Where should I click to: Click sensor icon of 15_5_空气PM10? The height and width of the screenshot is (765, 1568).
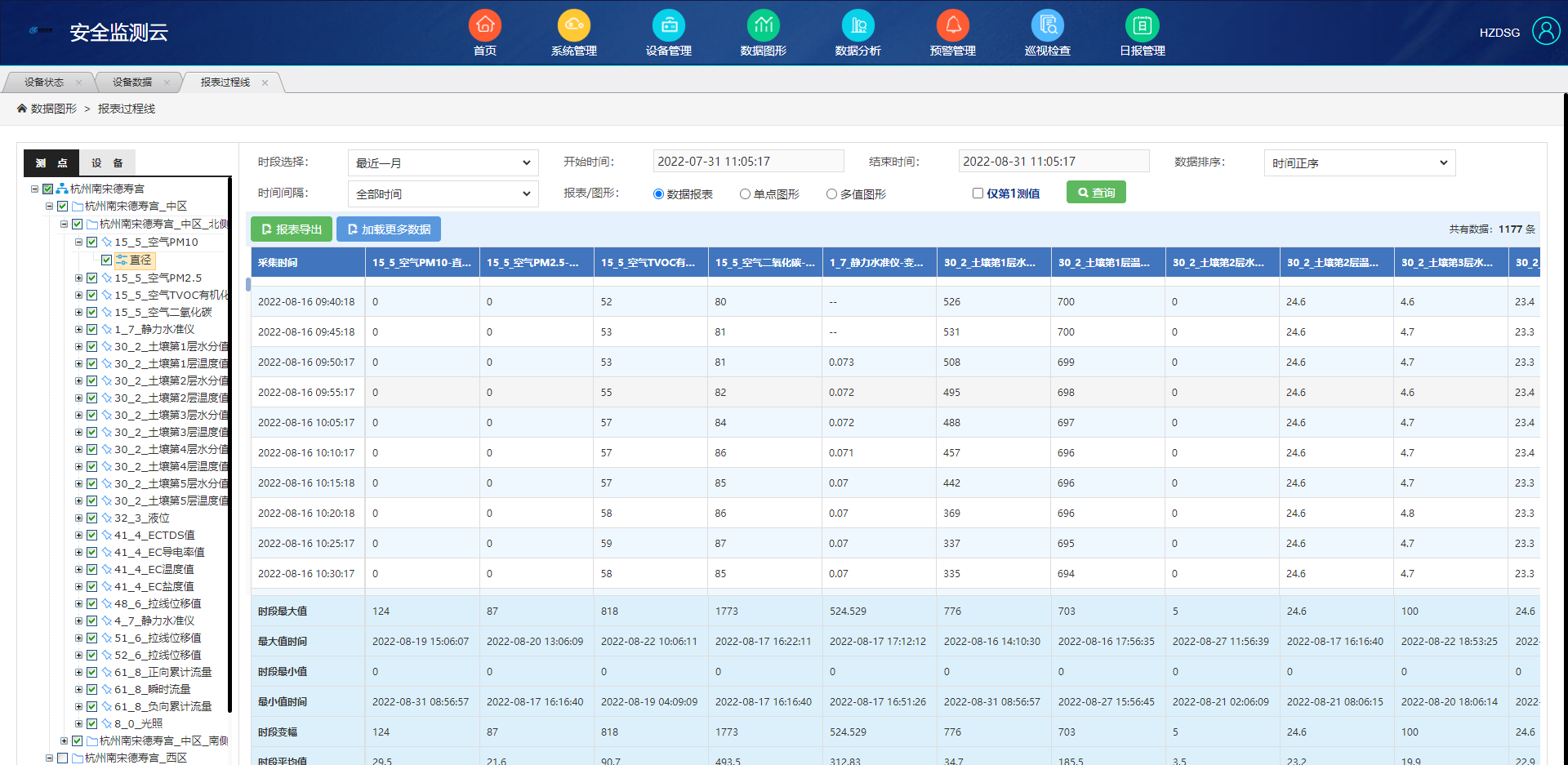pos(106,242)
